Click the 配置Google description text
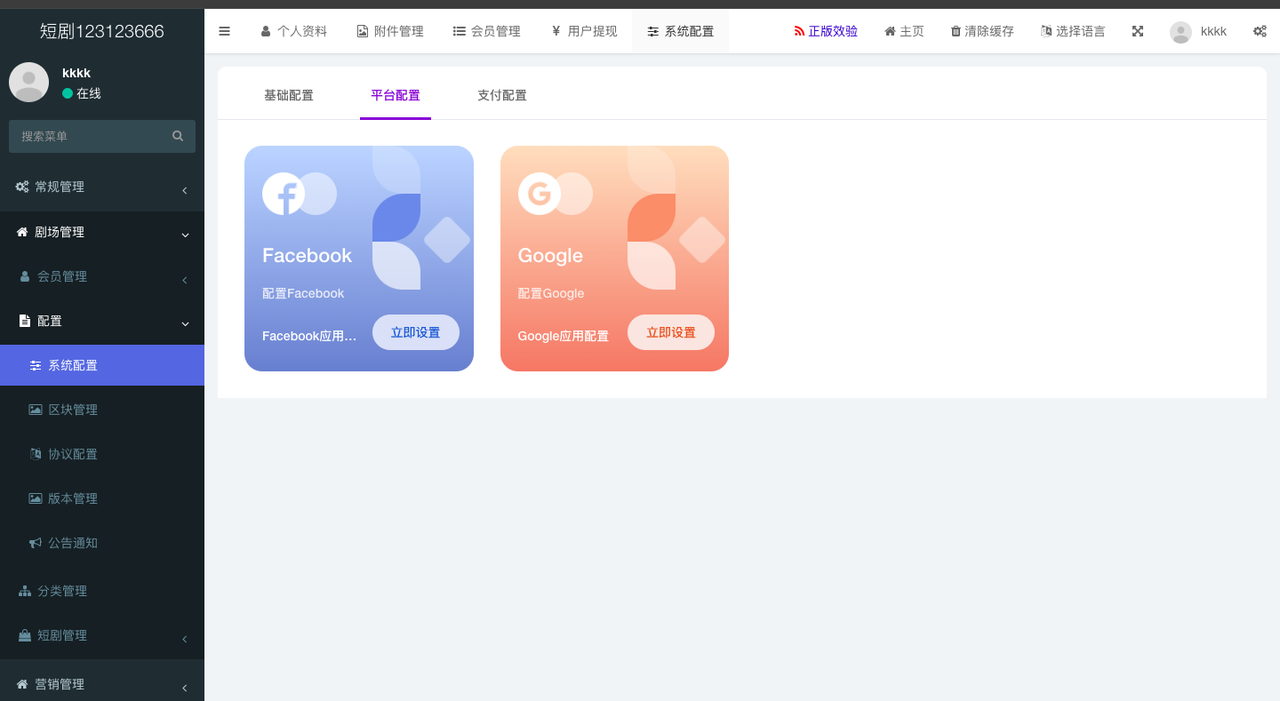1280x701 pixels. pyautogui.click(x=551, y=294)
